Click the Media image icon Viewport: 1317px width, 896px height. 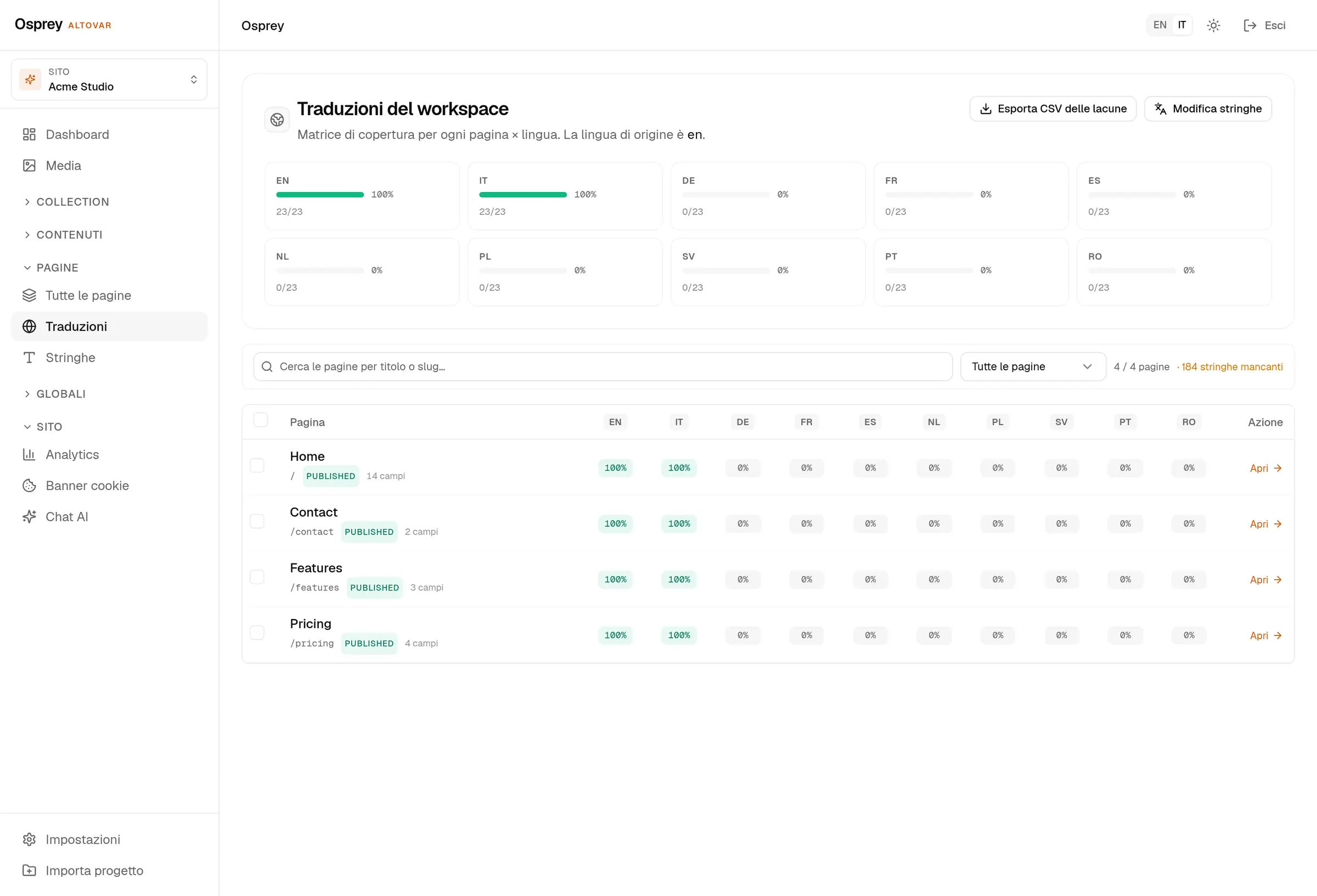(x=29, y=166)
